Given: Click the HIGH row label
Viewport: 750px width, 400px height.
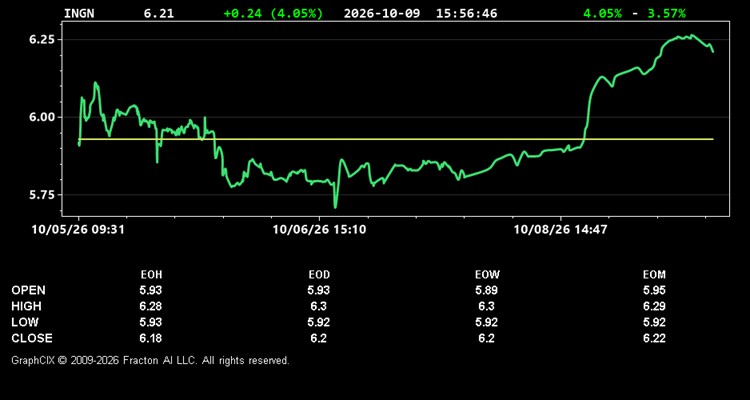Looking at the screenshot, I should point(26,306).
